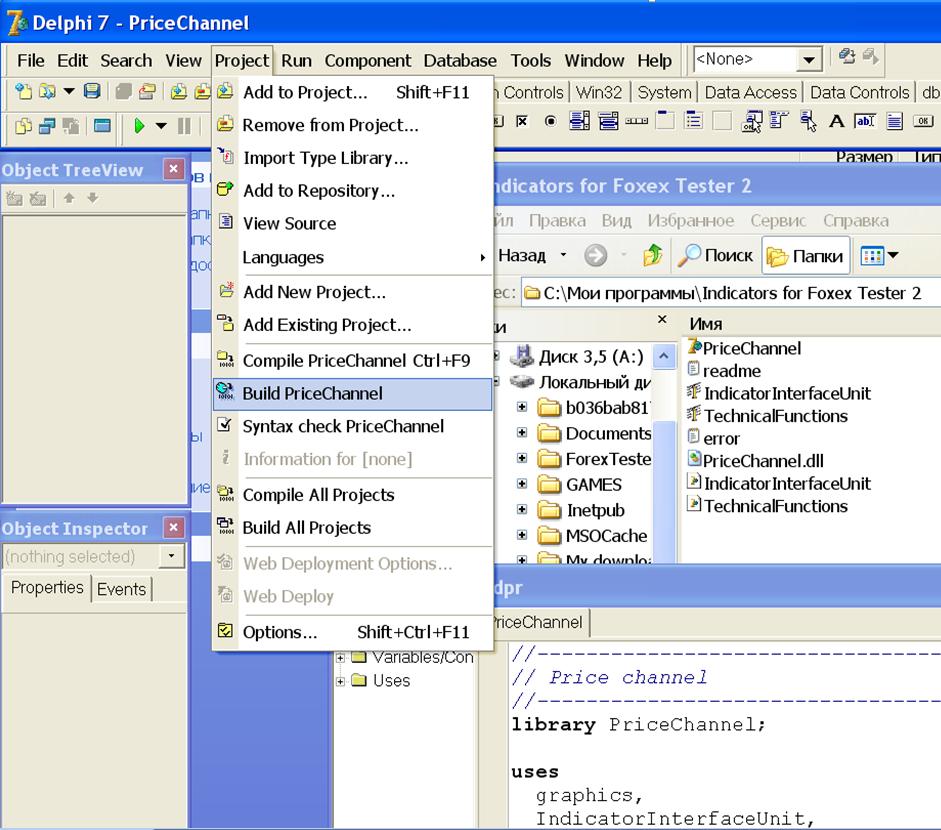Click the Run green arrow button
This screenshot has width=941, height=830.
click(x=139, y=125)
